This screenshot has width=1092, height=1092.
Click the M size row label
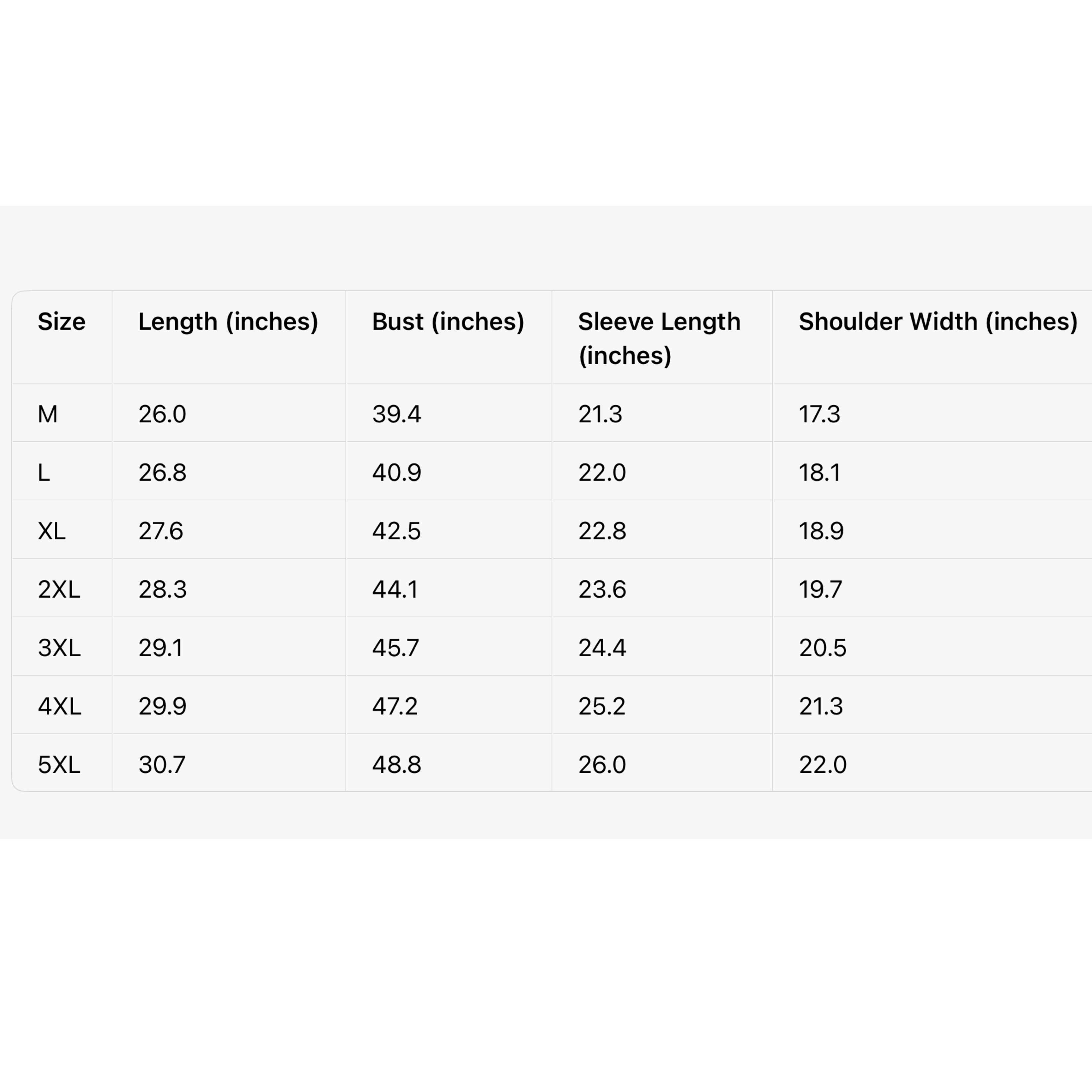47,414
